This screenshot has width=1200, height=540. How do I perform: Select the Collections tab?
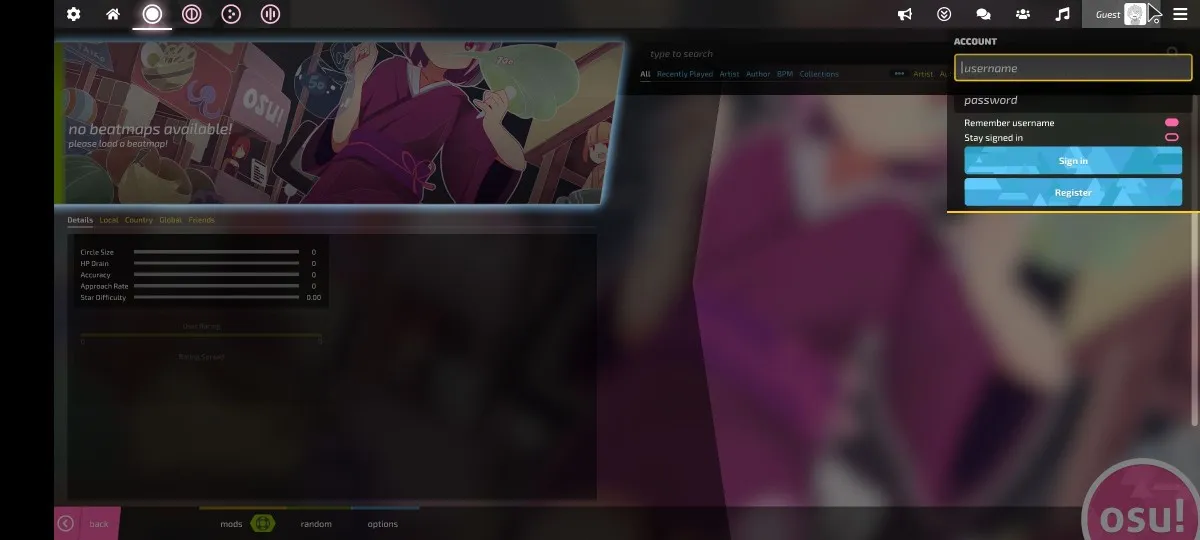point(819,74)
